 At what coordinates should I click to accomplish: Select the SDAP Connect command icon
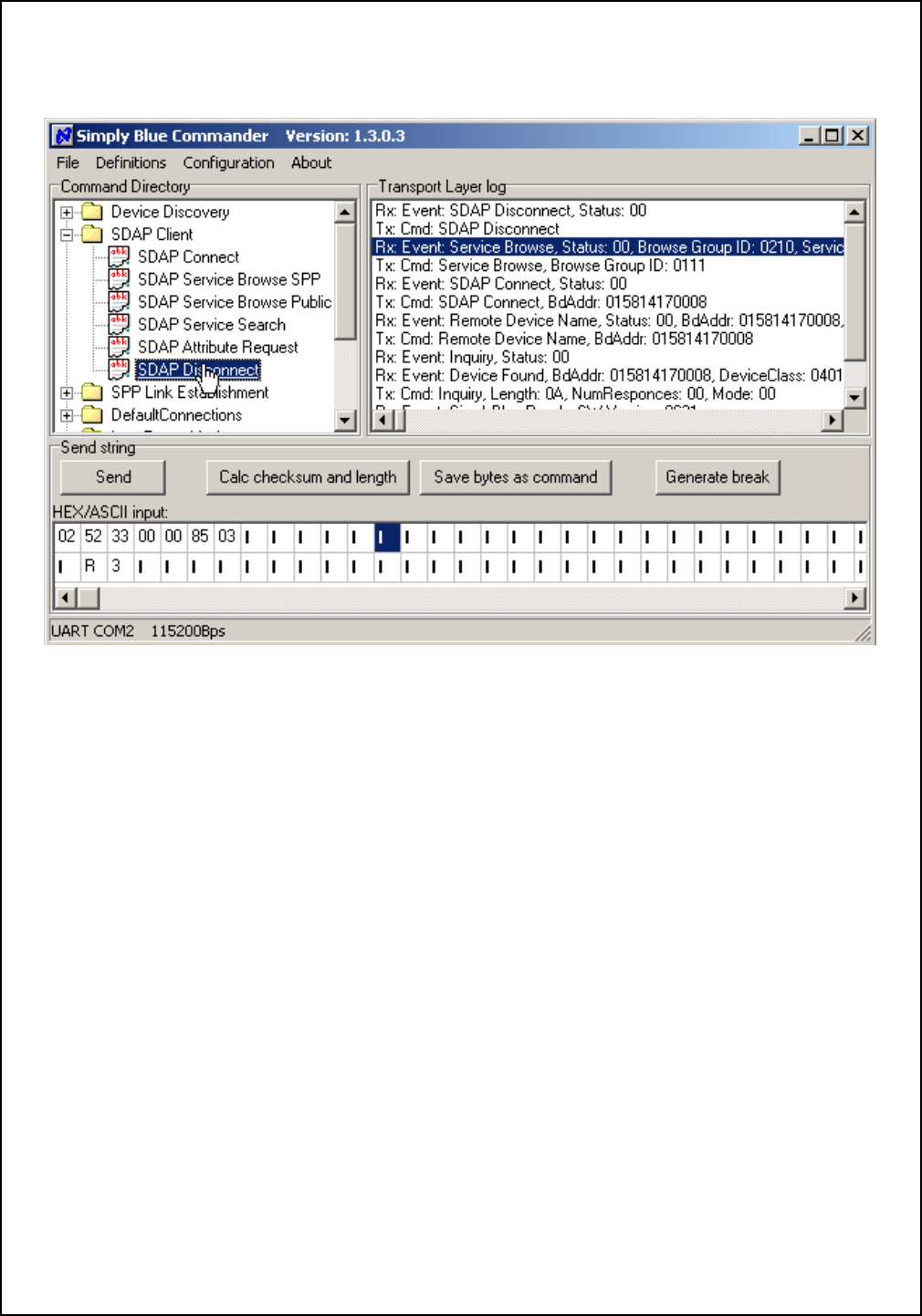click(119, 256)
